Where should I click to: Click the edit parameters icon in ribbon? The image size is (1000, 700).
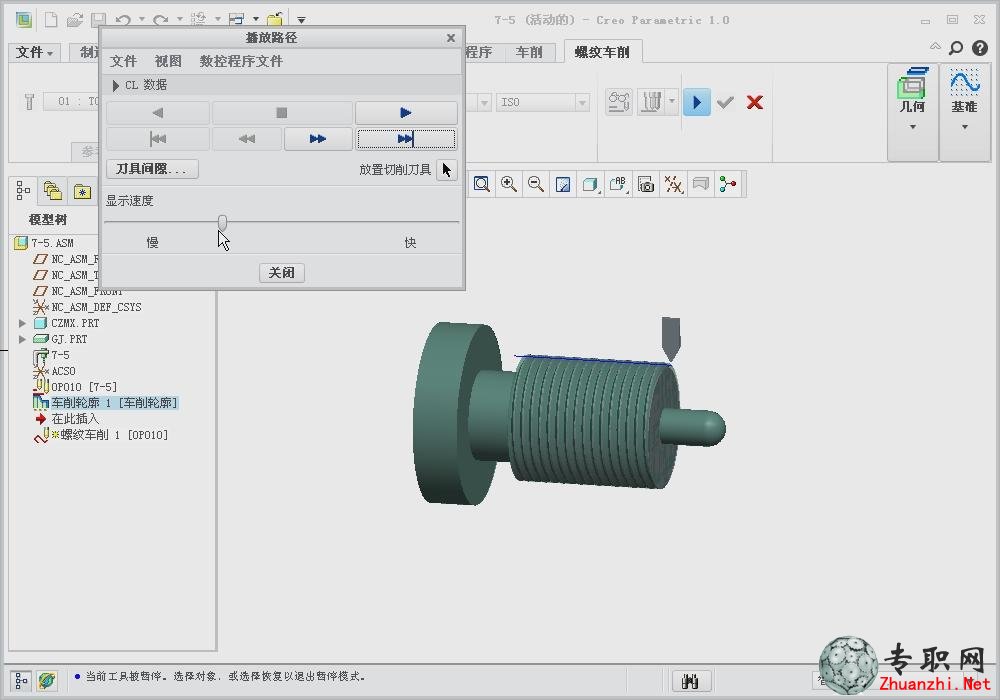pyautogui.click(x=619, y=102)
